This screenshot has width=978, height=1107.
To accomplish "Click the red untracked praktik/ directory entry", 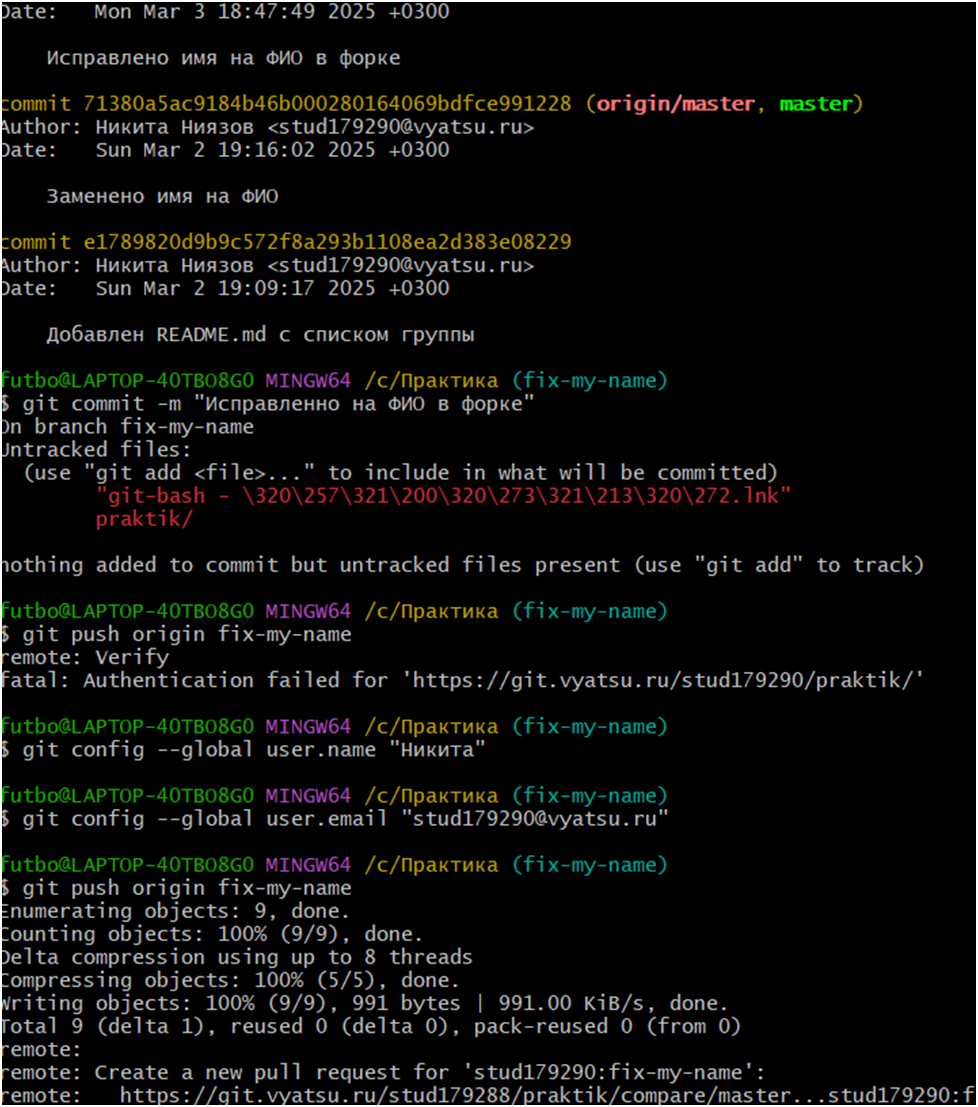I will coord(144,519).
